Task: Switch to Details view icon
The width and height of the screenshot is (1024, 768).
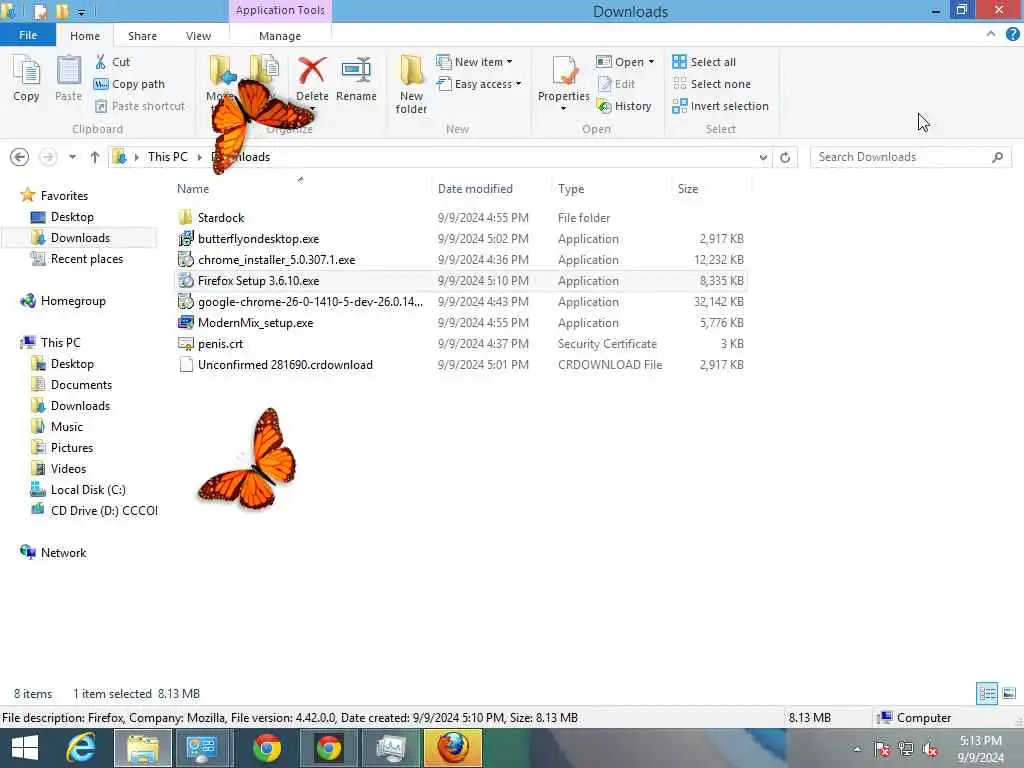Action: click(x=986, y=694)
